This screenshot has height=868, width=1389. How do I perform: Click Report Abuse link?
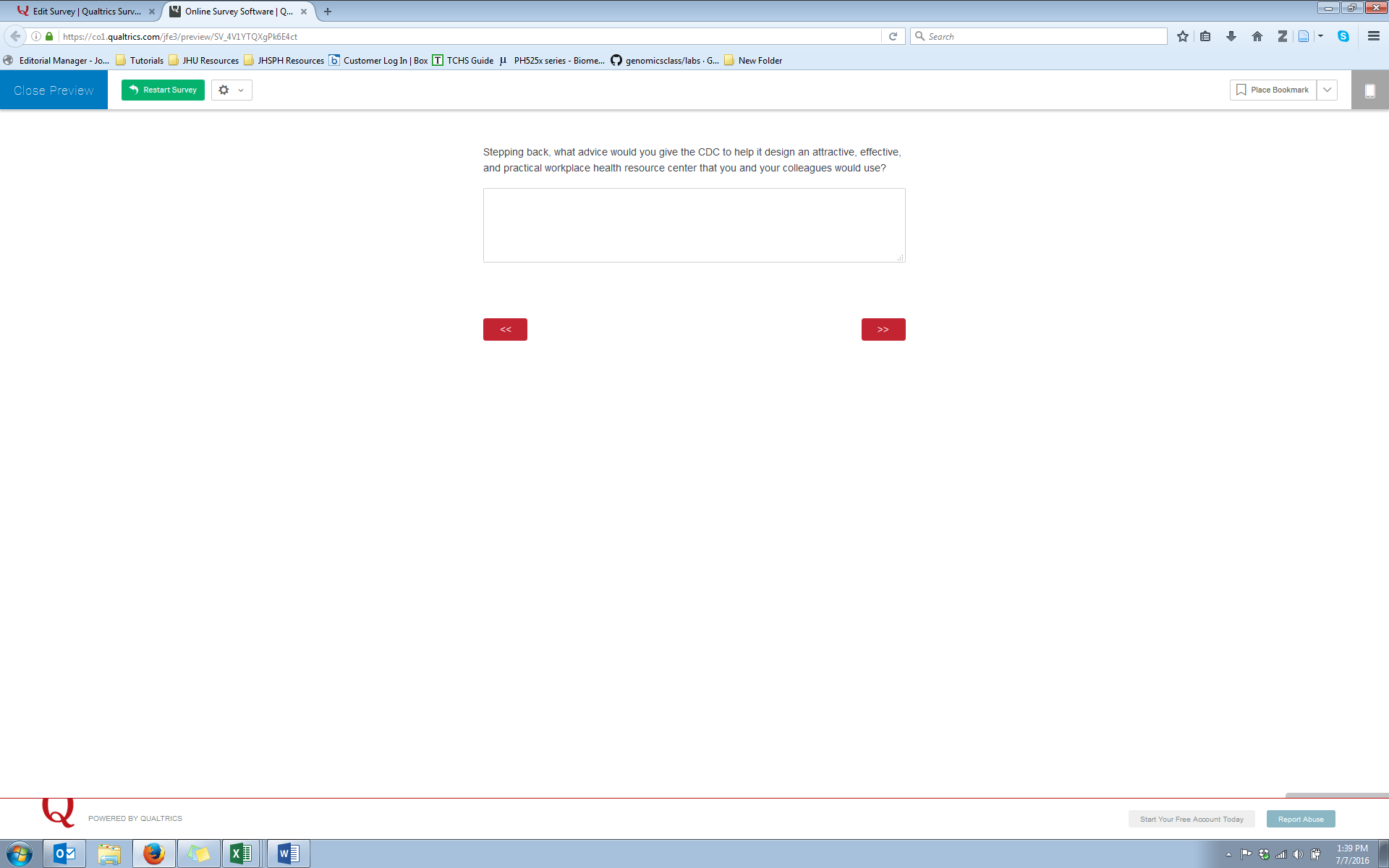pos(1300,819)
